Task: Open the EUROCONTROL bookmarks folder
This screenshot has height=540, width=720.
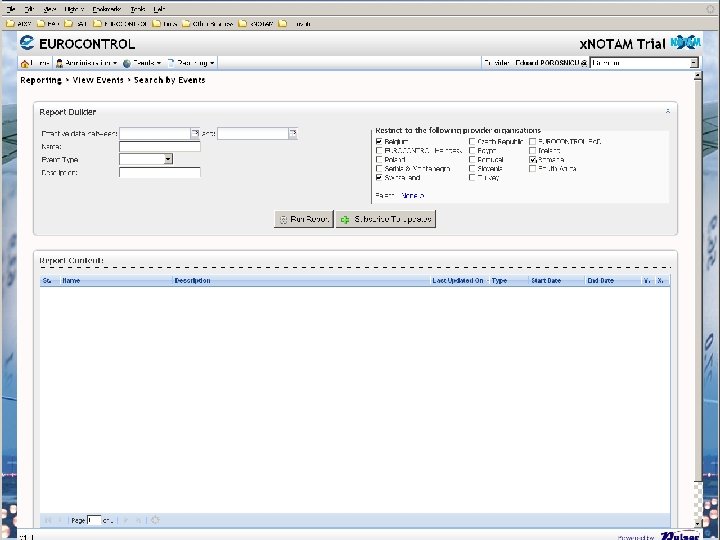Action: coord(119,23)
